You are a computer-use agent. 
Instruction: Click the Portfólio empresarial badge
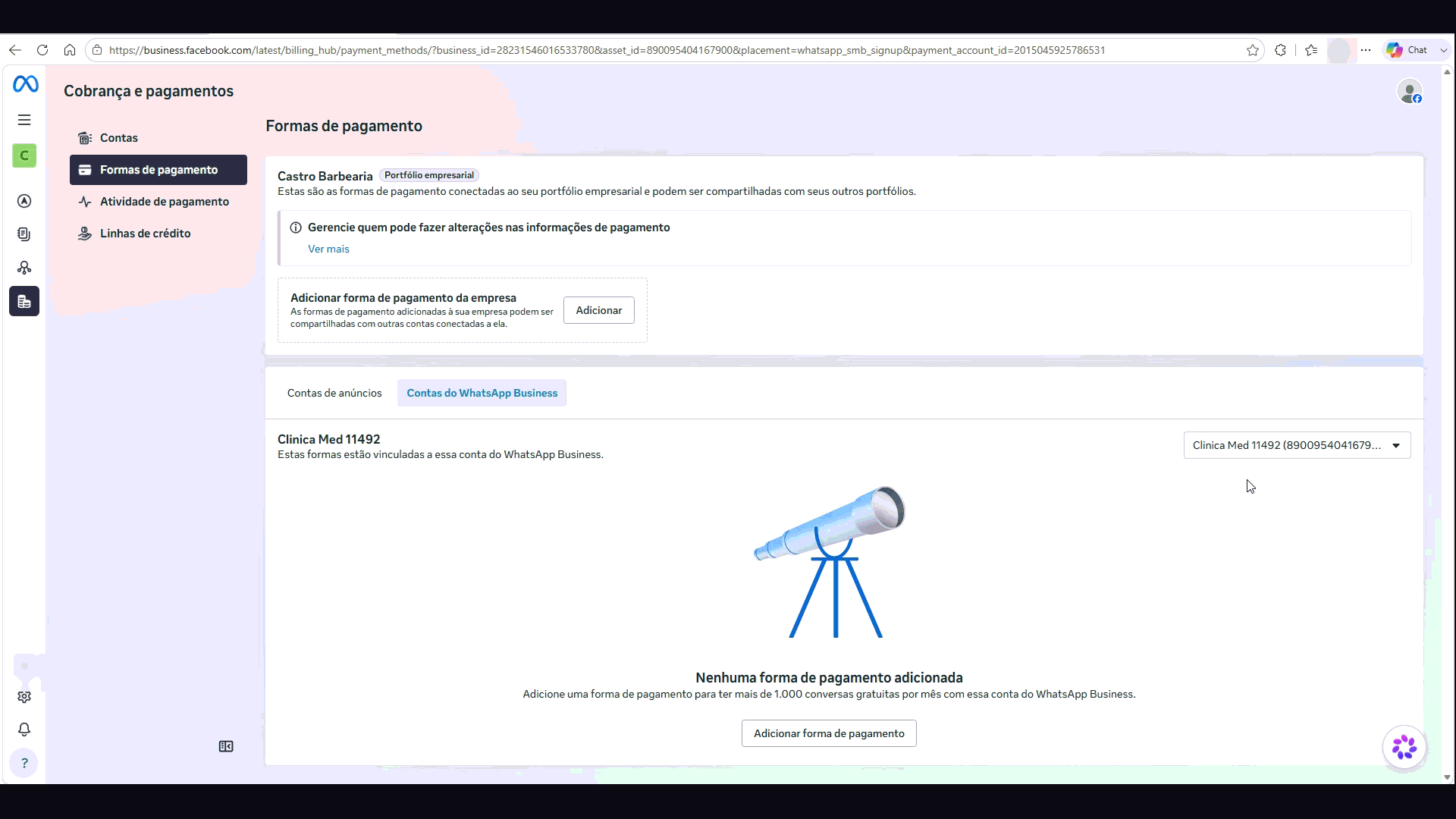coord(429,175)
